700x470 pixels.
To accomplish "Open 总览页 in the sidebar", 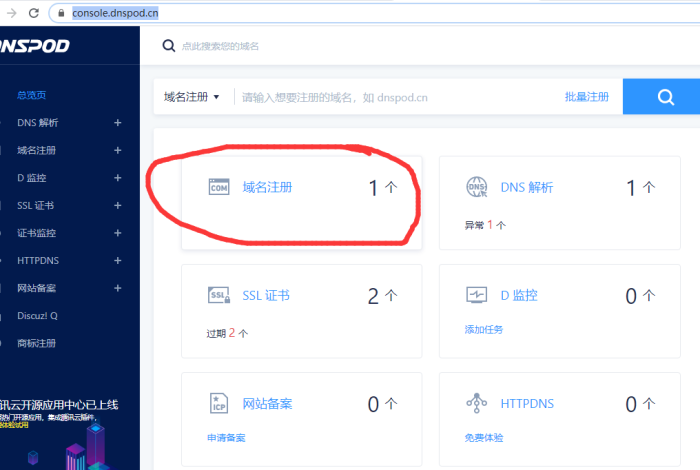I will 31,95.
